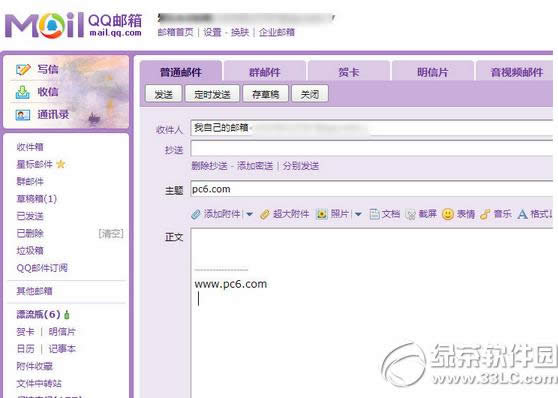Insert a photo using the 照片 icon
The width and height of the screenshot is (558, 398).
click(322, 214)
